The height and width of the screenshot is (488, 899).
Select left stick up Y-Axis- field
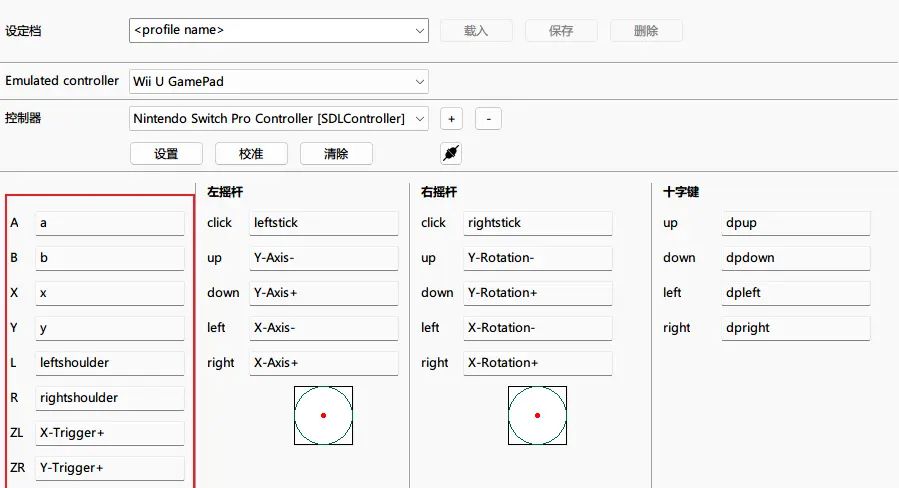323,258
